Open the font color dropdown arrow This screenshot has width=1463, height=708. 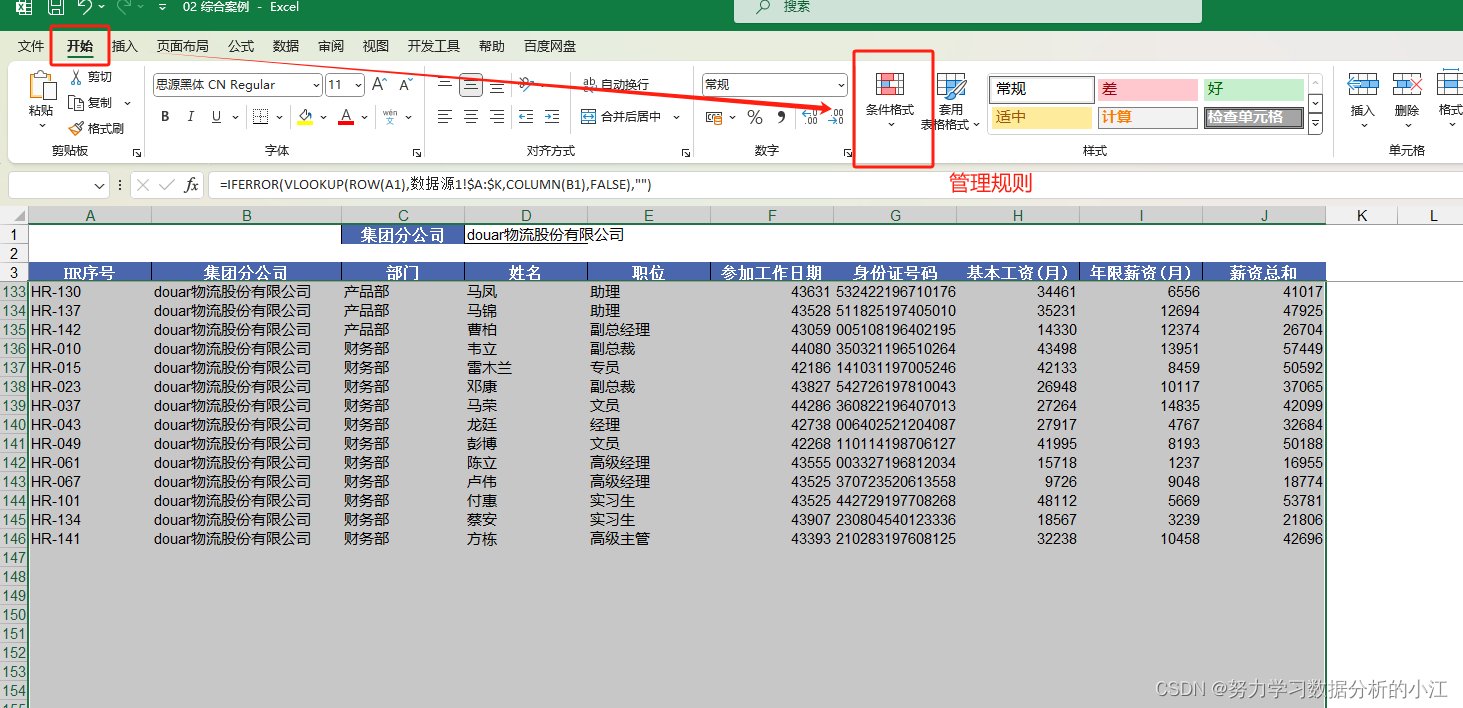[364, 117]
